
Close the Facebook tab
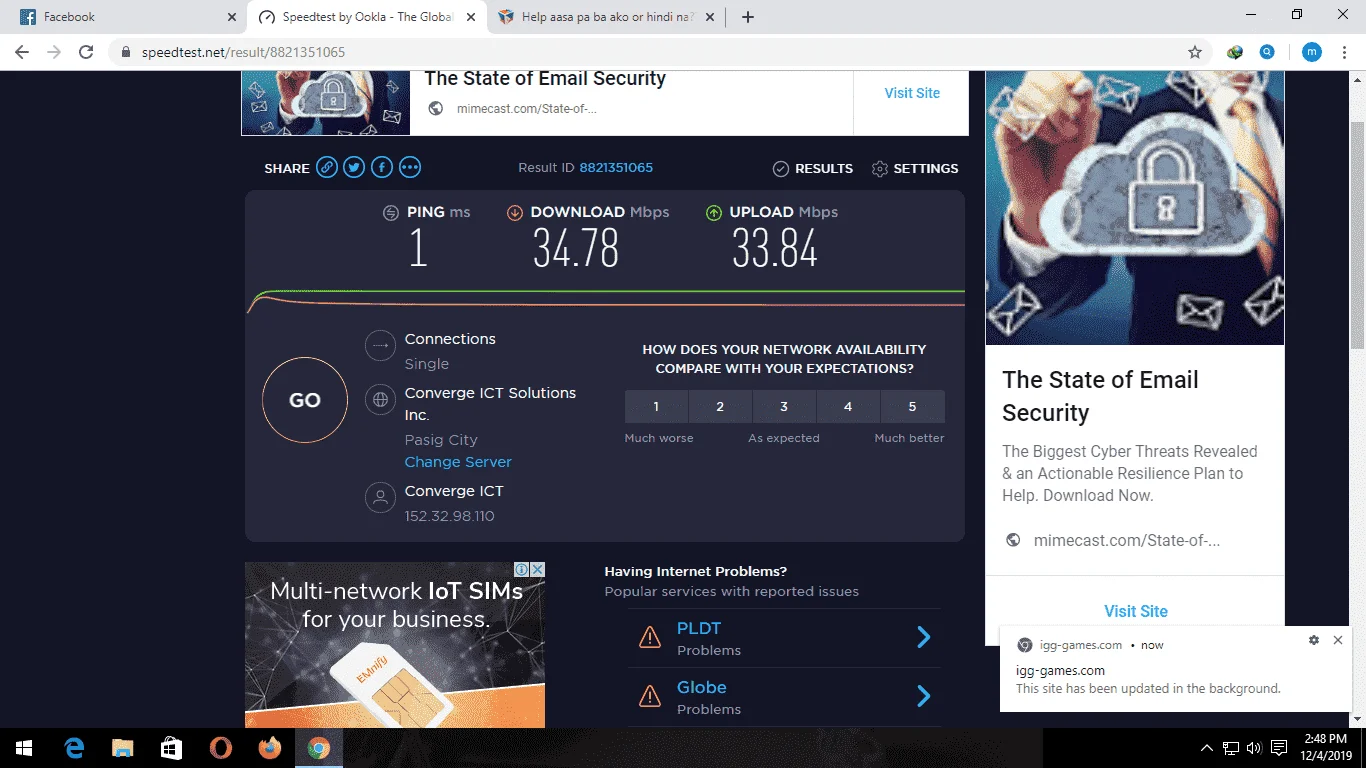(232, 17)
